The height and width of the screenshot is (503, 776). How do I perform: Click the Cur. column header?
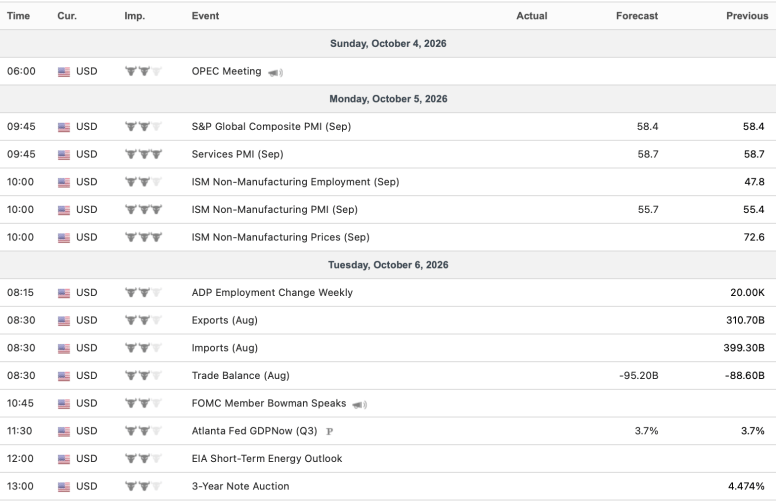pos(67,16)
